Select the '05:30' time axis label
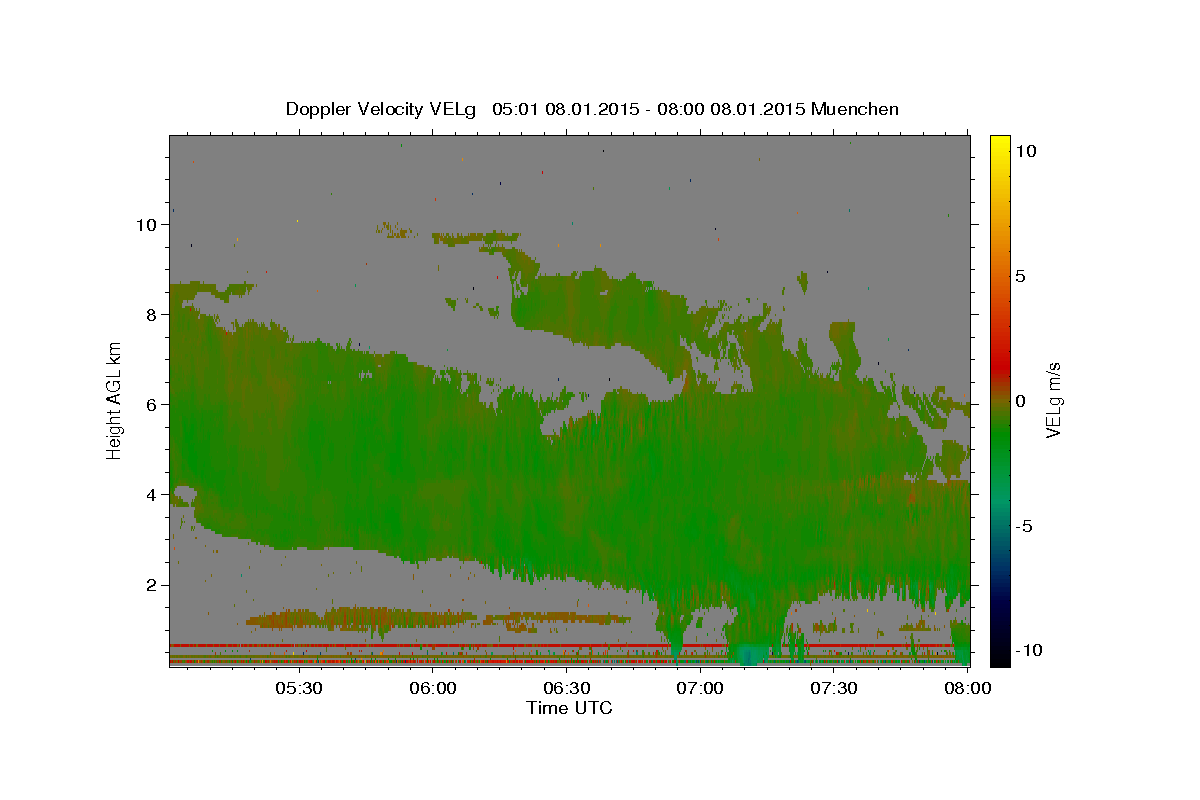This screenshot has width=1200, height=800. [x=299, y=689]
